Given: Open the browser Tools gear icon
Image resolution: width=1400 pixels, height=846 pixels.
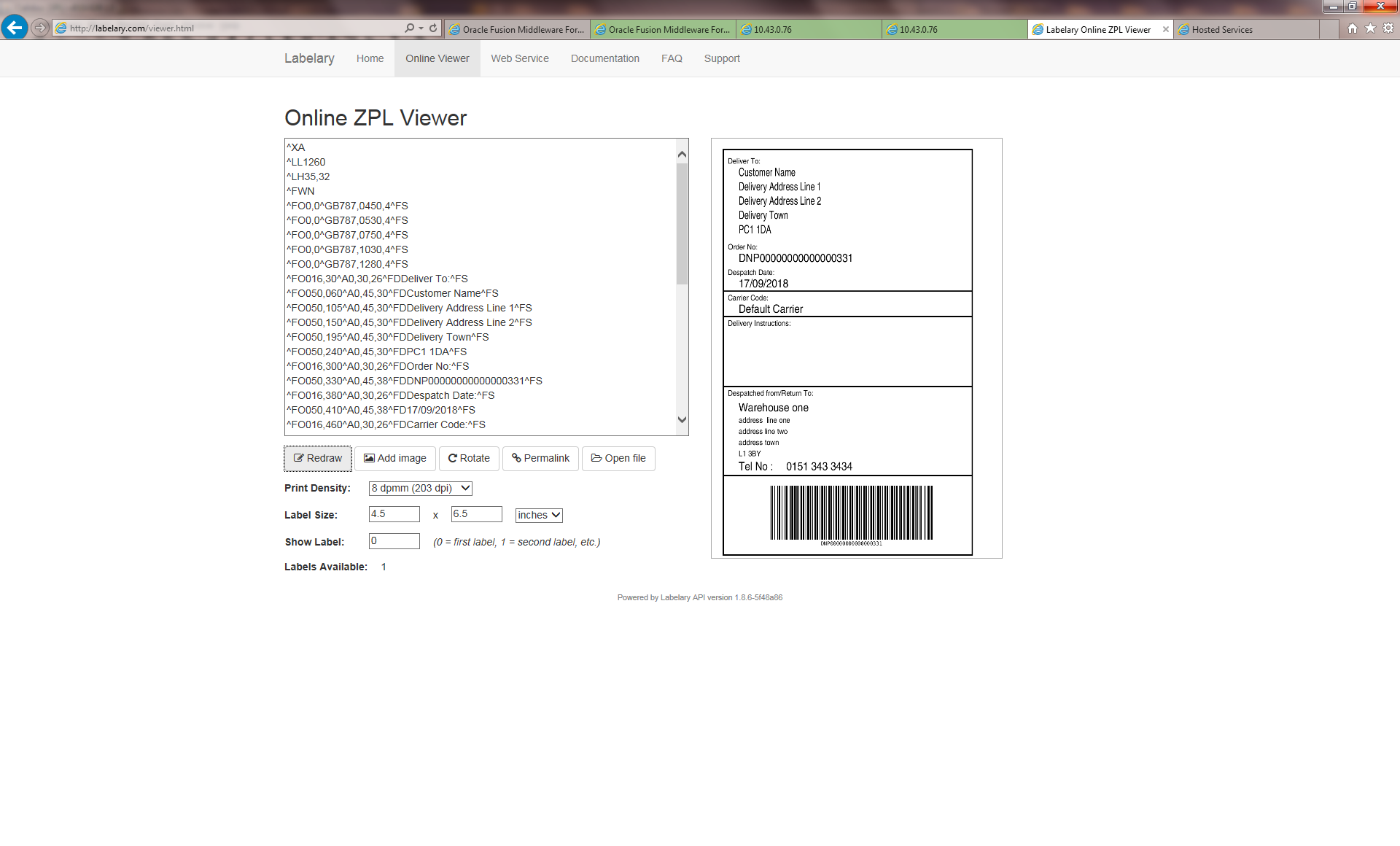Looking at the screenshot, I should pos(1388,28).
